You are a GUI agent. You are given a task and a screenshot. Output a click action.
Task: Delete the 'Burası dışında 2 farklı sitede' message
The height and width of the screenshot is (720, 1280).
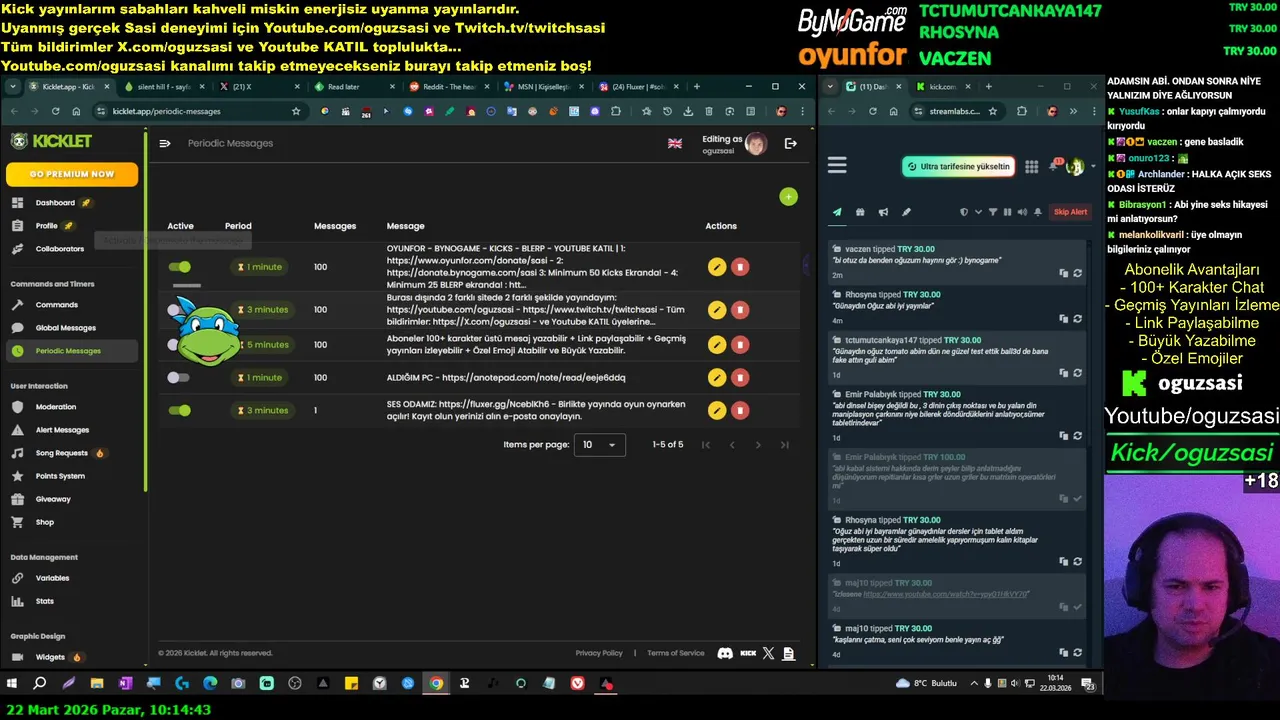point(740,310)
